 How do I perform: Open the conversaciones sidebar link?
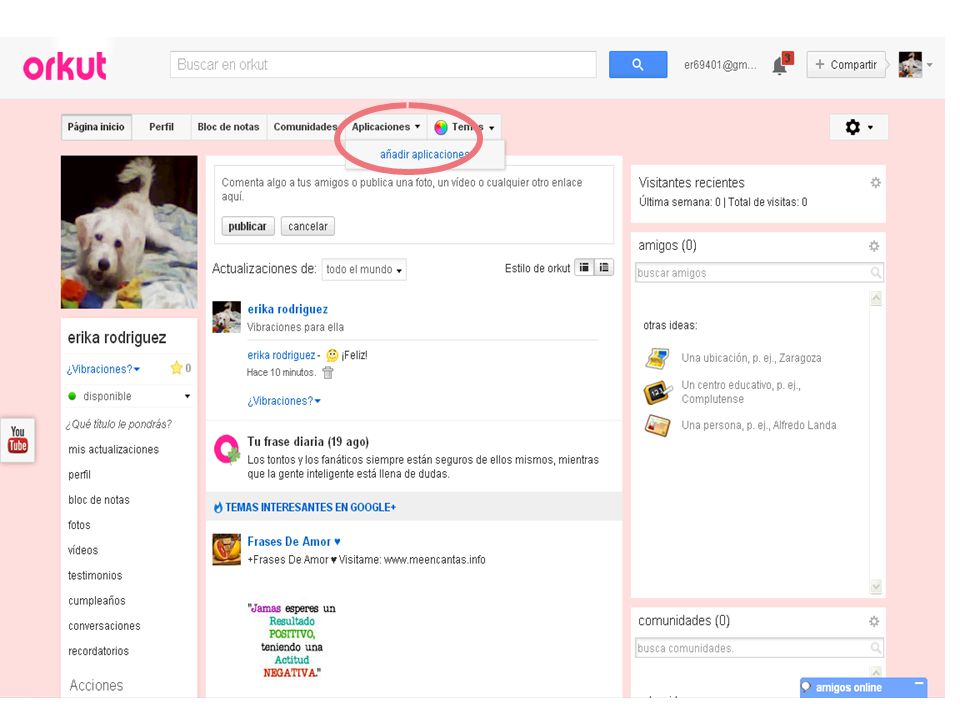pos(104,626)
